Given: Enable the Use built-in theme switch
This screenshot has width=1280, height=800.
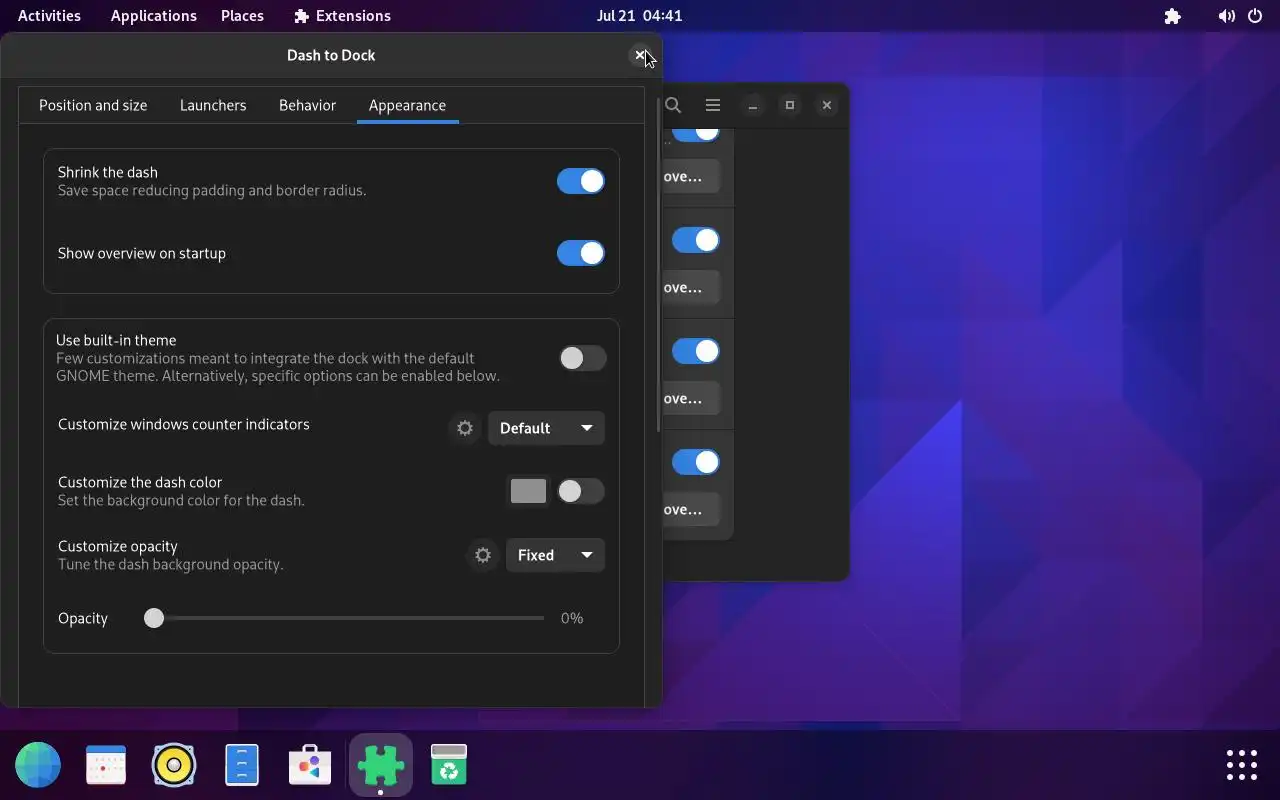Looking at the screenshot, I should click(582, 358).
